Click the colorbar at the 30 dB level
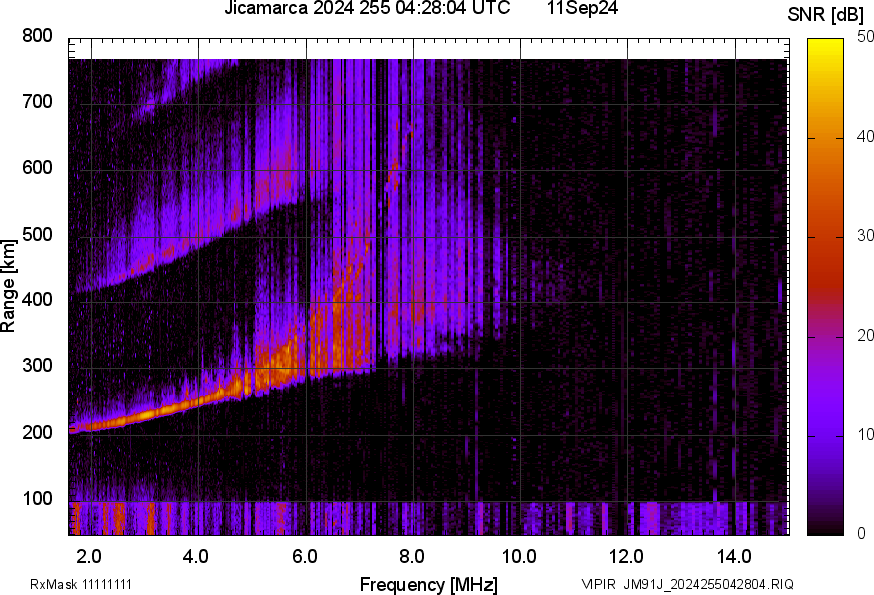This screenshot has height=595, width=874. [x=826, y=237]
